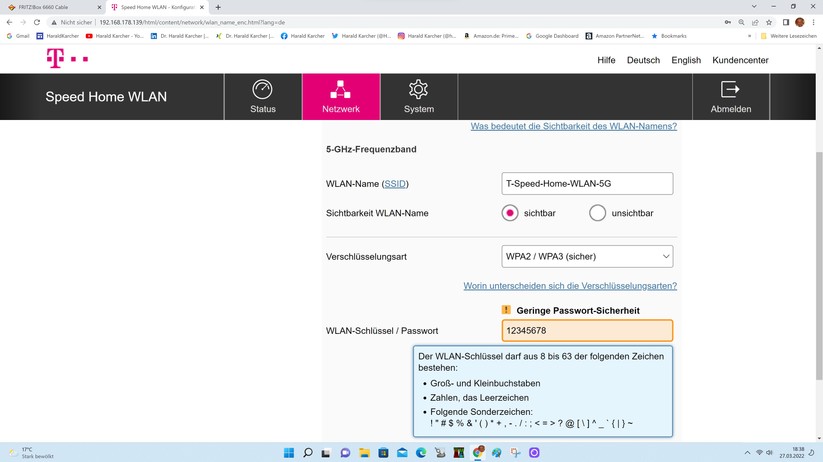
Task: Switch language to English
Action: pyautogui.click(x=686, y=60)
